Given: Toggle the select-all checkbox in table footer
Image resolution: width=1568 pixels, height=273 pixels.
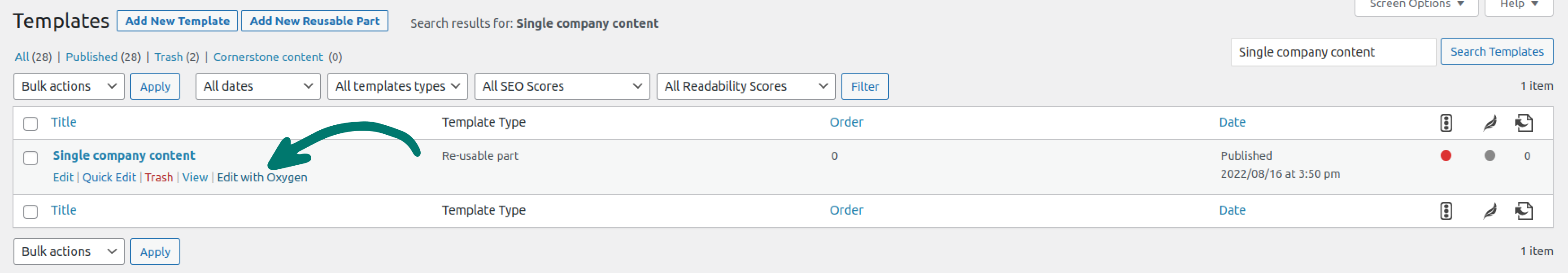Looking at the screenshot, I should [30, 211].
